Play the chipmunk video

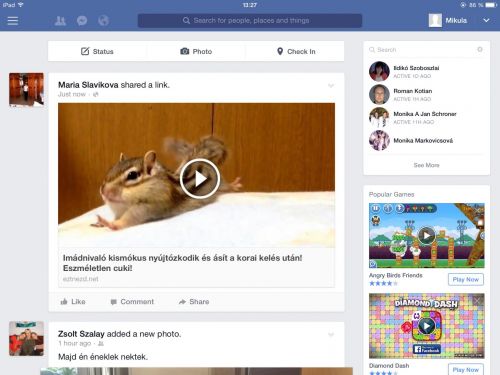[x=200, y=178]
